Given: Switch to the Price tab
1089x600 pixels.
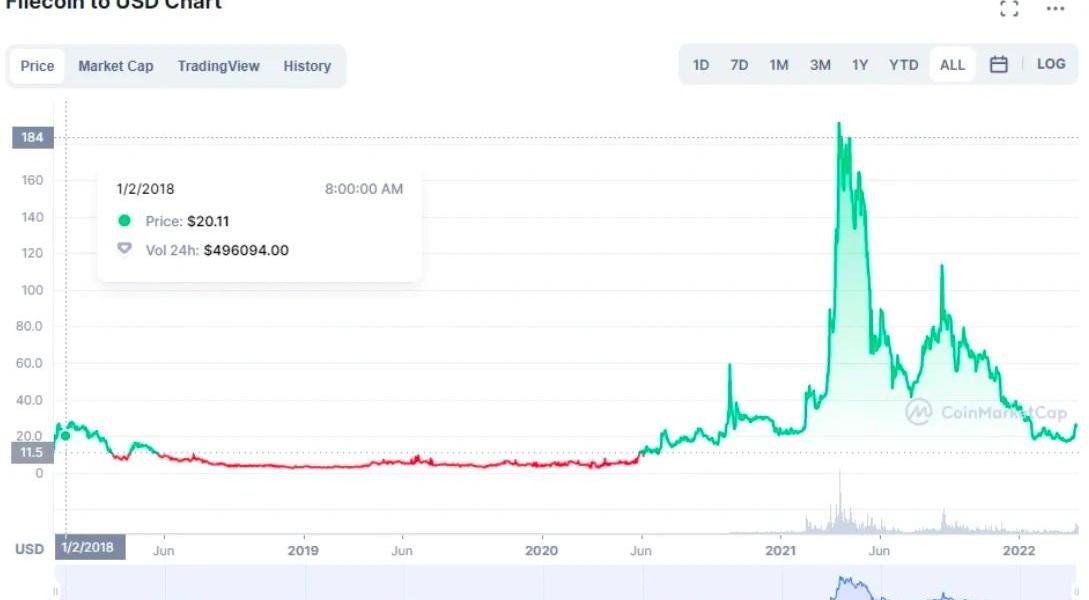Looking at the screenshot, I should (38, 66).
